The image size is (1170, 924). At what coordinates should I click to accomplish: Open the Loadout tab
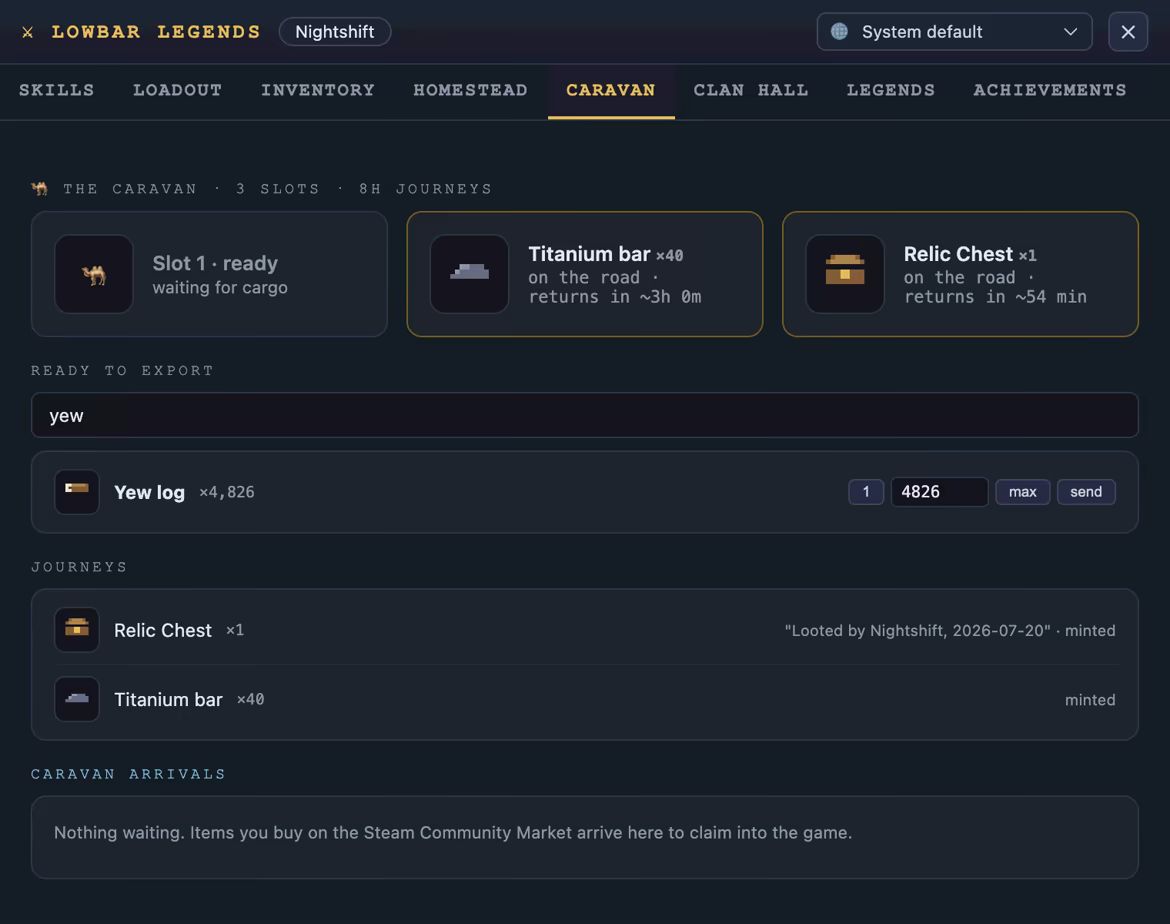(178, 90)
